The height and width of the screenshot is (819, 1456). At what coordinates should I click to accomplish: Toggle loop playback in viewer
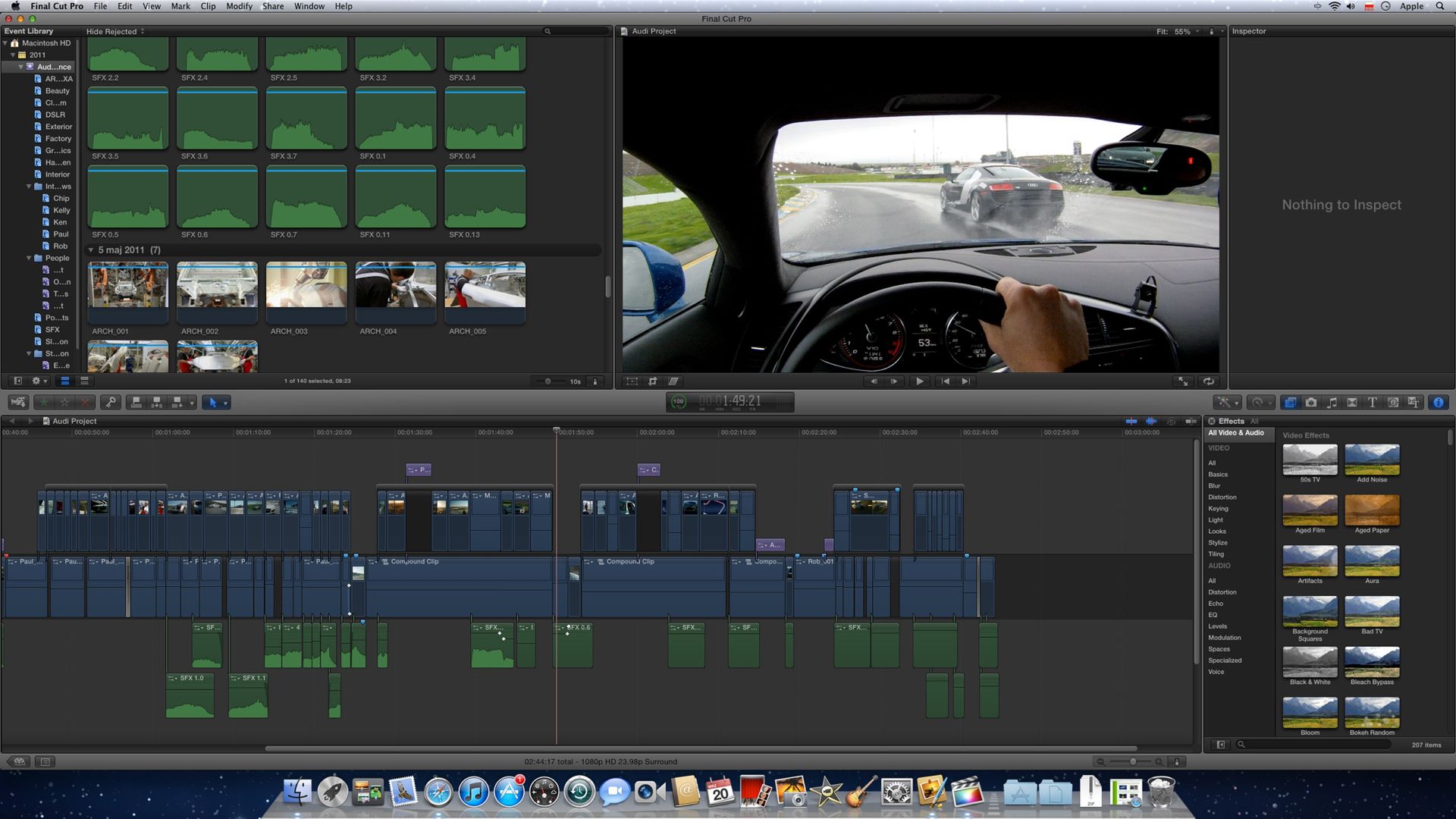click(x=1209, y=381)
